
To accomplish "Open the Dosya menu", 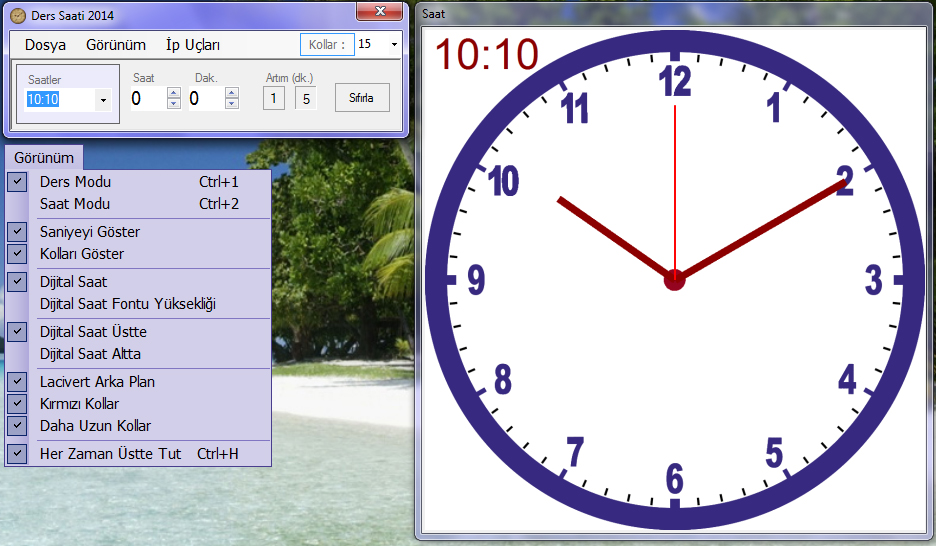I will tap(45, 45).
